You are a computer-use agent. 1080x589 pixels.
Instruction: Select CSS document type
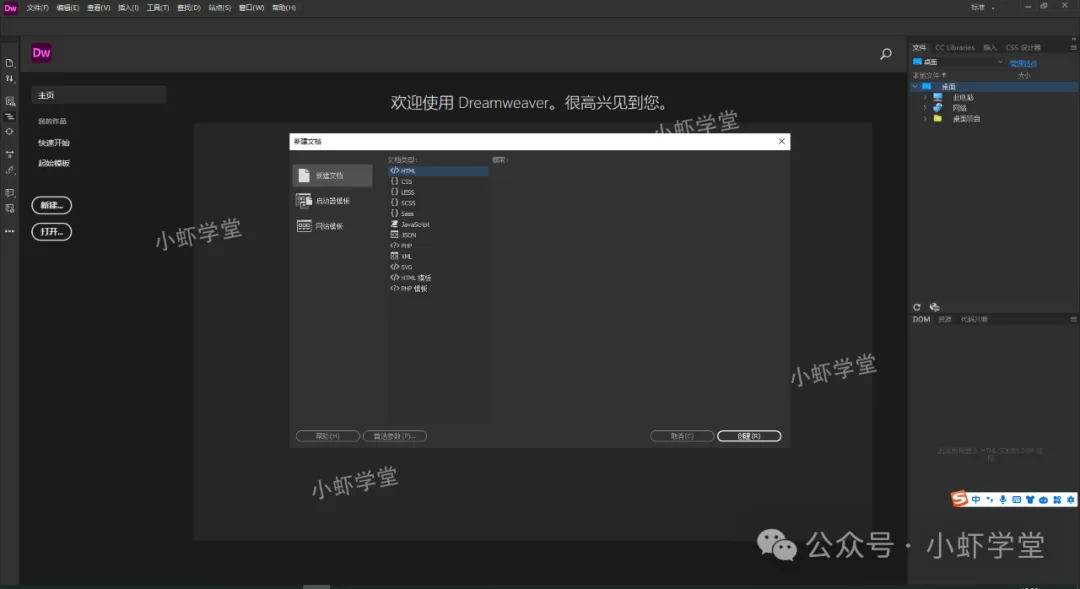click(438, 181)
